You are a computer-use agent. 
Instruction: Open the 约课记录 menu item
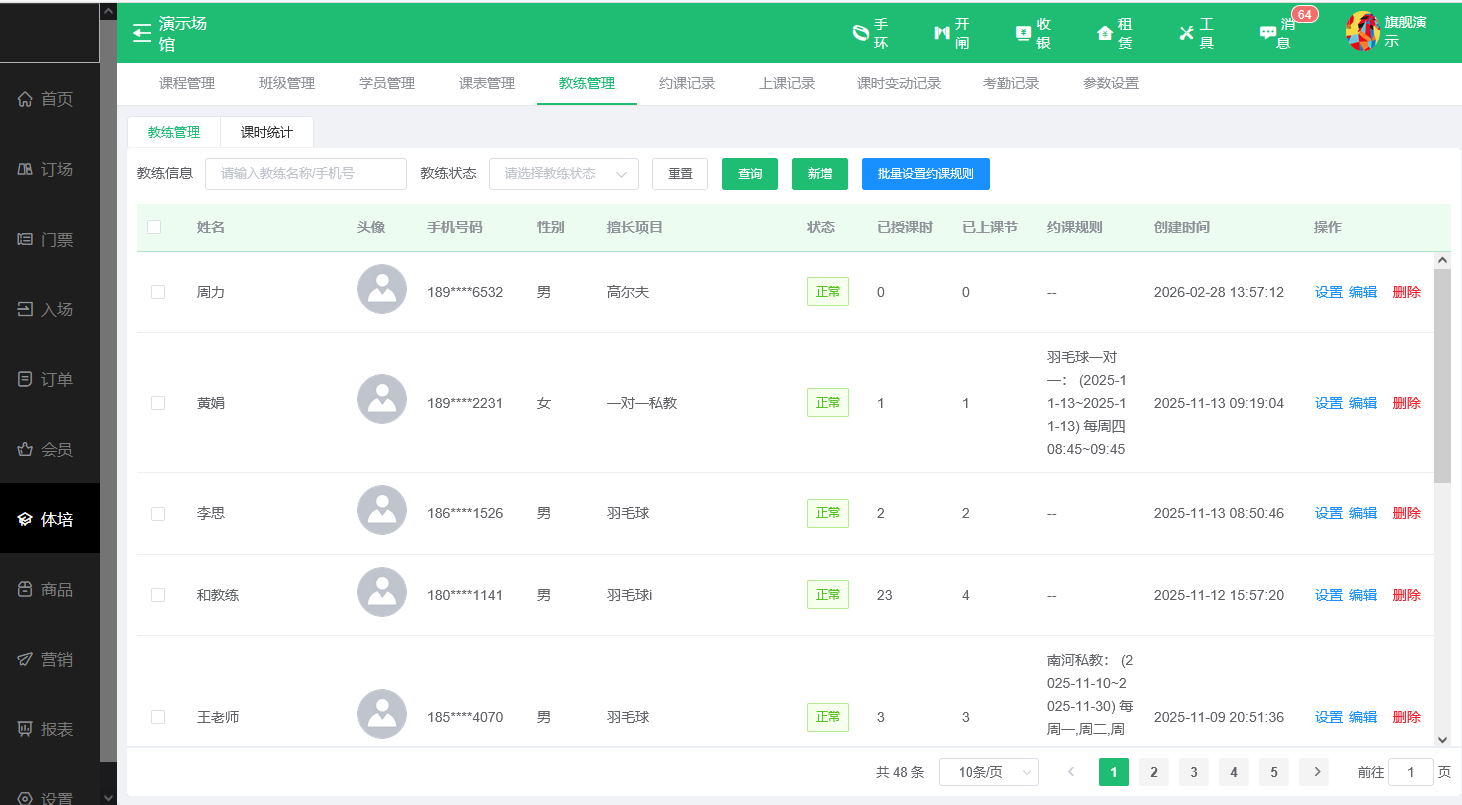pos(687,83)
